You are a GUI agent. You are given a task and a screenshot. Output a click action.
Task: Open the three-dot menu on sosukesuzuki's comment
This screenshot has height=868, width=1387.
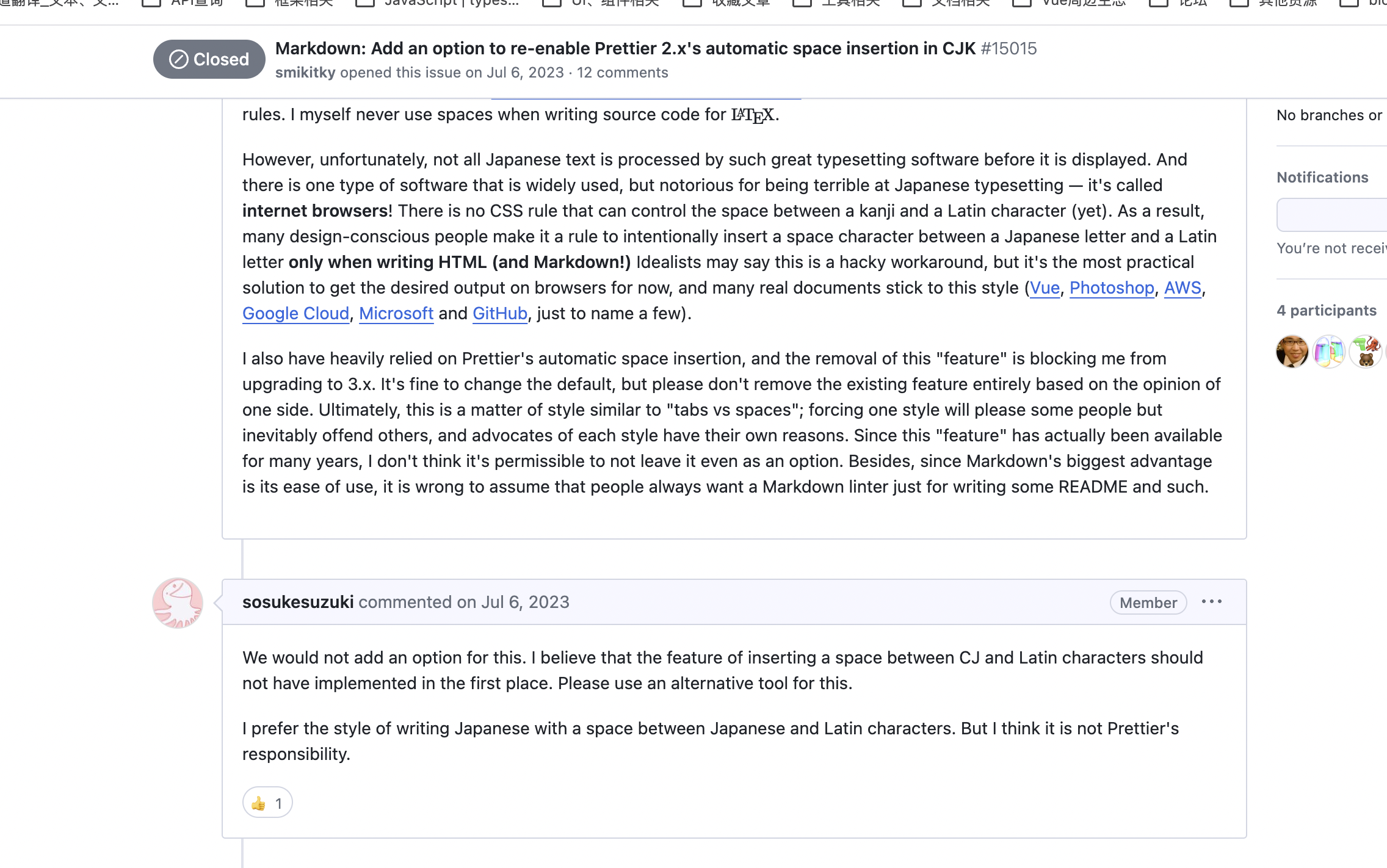pyautogui.click(x=1211, y=602)
